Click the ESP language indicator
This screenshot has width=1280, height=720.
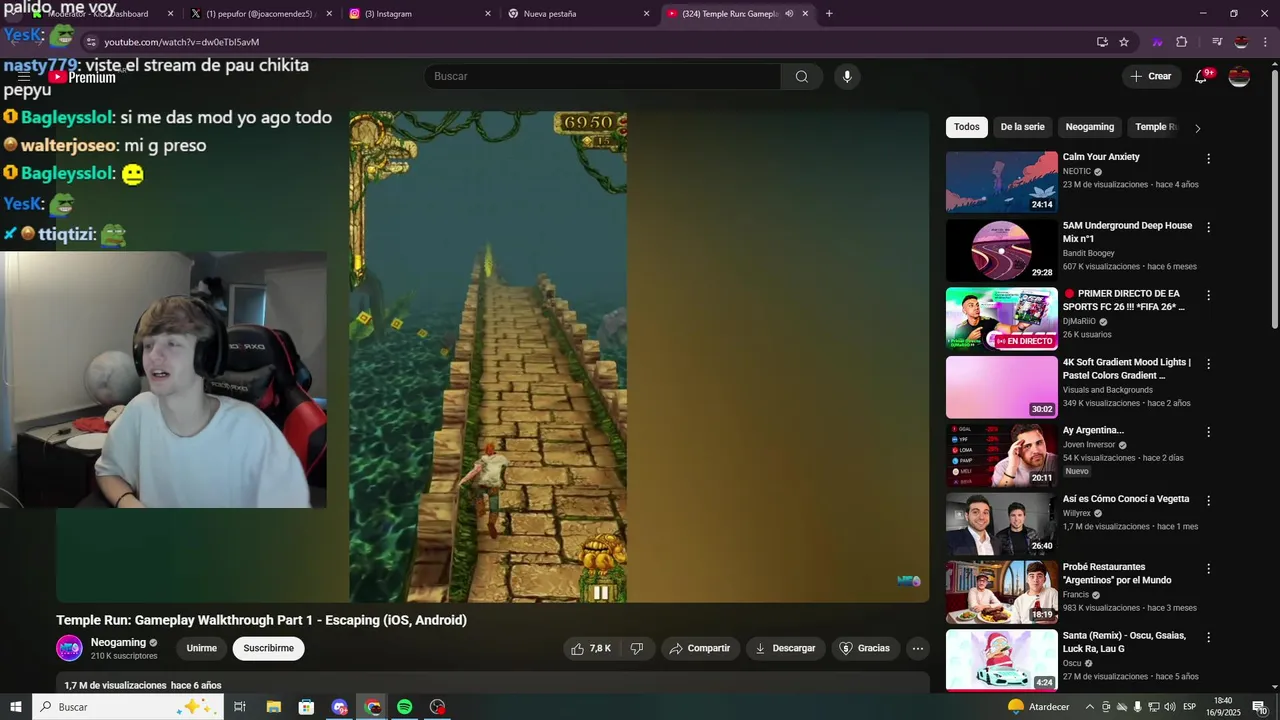pos(1190,707)
